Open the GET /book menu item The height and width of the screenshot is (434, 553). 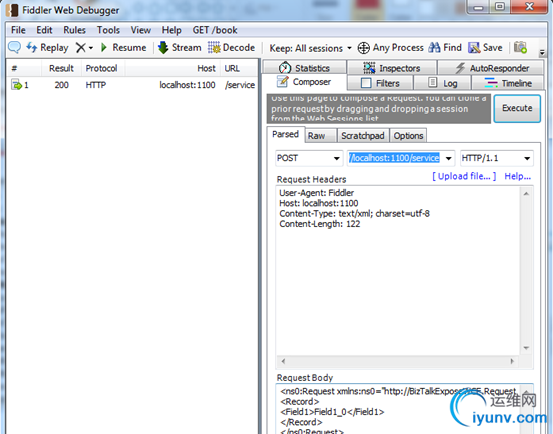215,30
